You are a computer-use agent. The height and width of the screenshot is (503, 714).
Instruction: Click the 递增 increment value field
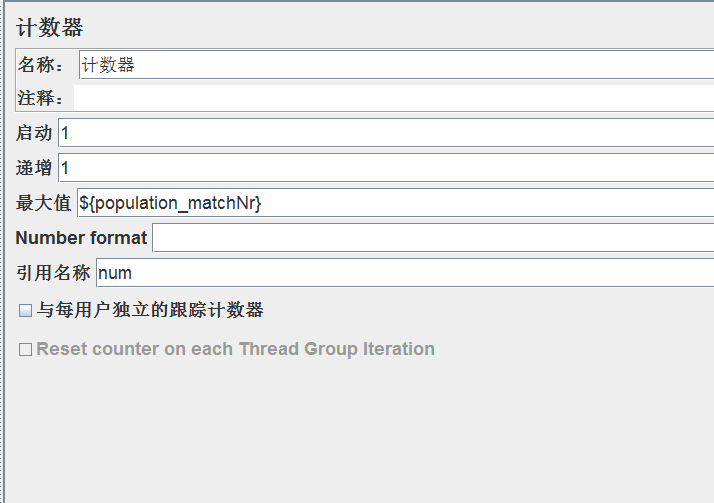click(385, 167)
